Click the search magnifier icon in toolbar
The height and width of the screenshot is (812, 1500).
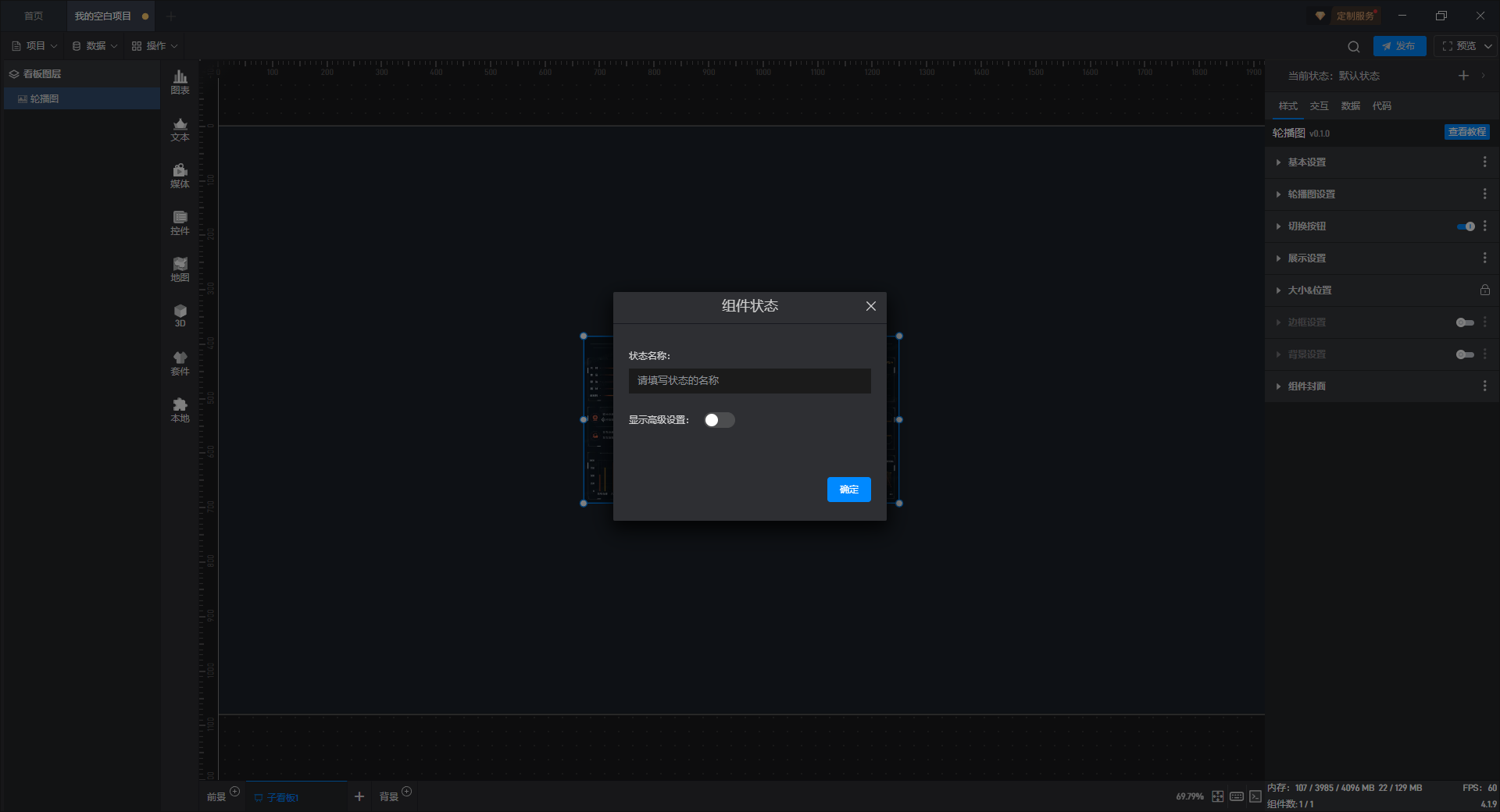tap(1354, 46)
